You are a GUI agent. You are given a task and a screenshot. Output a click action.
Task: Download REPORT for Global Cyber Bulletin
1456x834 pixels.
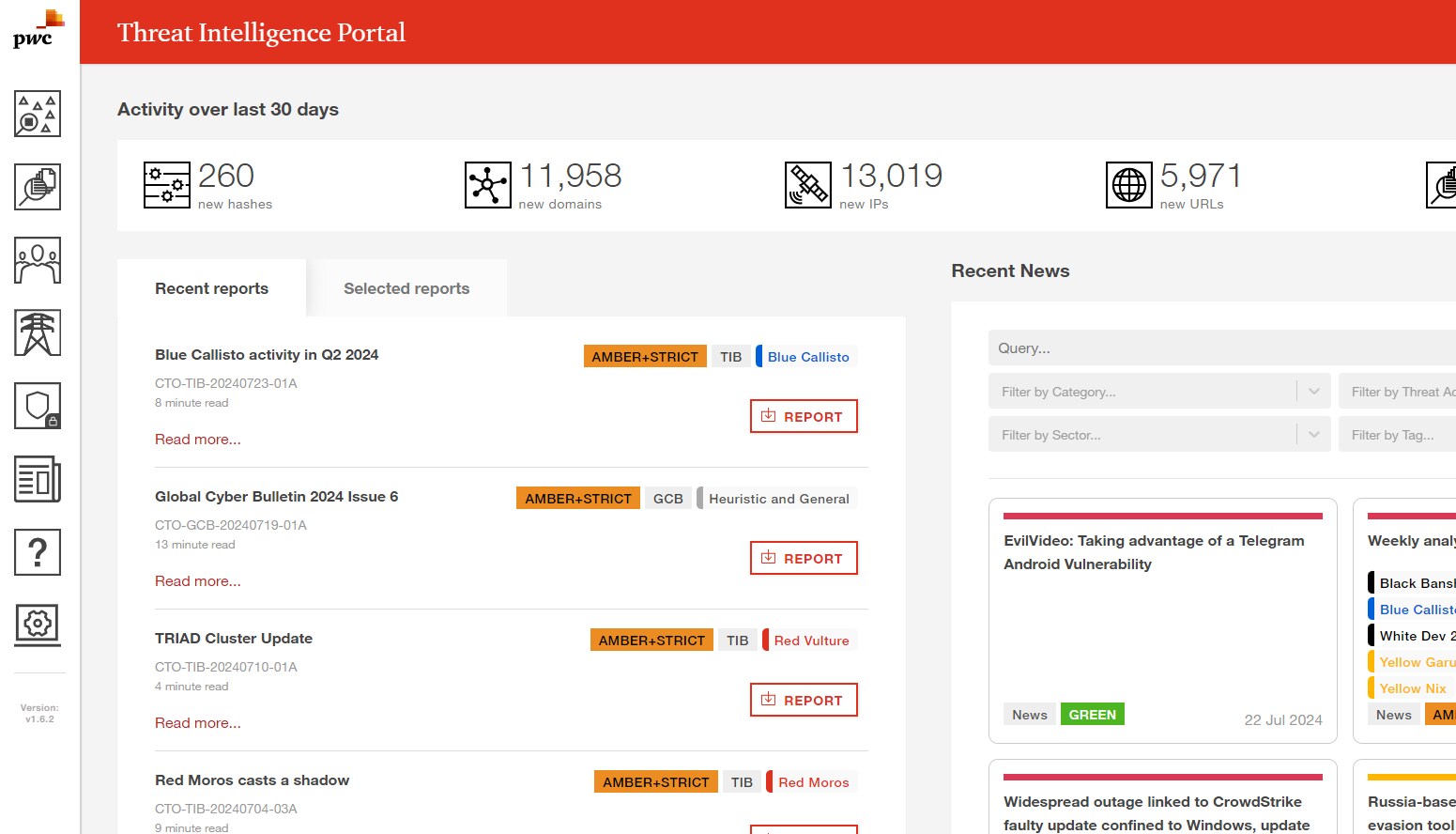[x=804, y=558]
